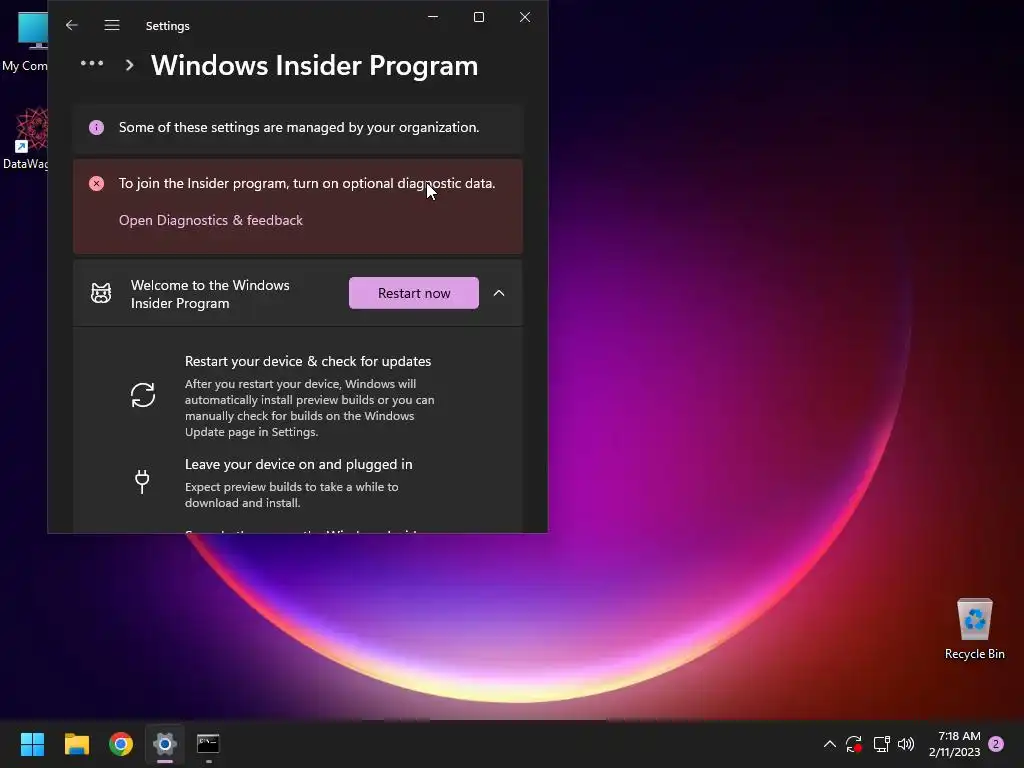Screen dimensions: 1024x768
Task: Click the Restart now button
Action: click(x=413, y=293)
